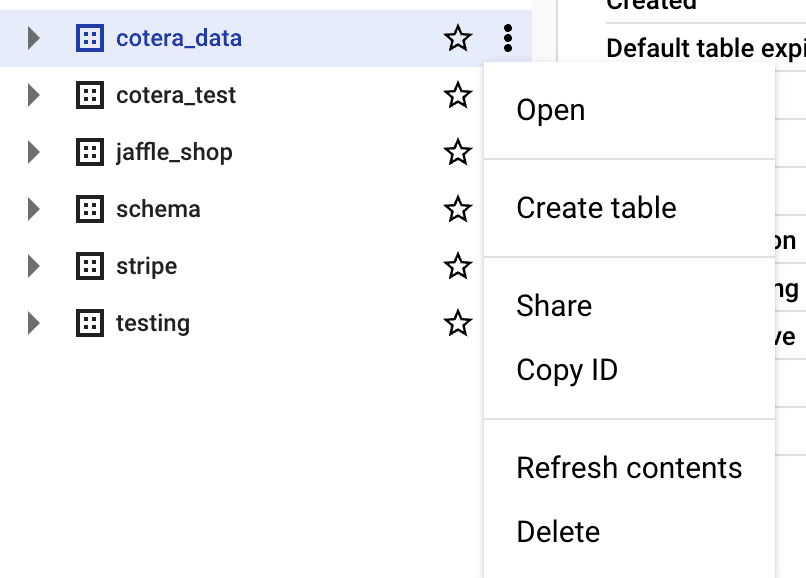Star the cotera_data dataset

pos(458,39)
